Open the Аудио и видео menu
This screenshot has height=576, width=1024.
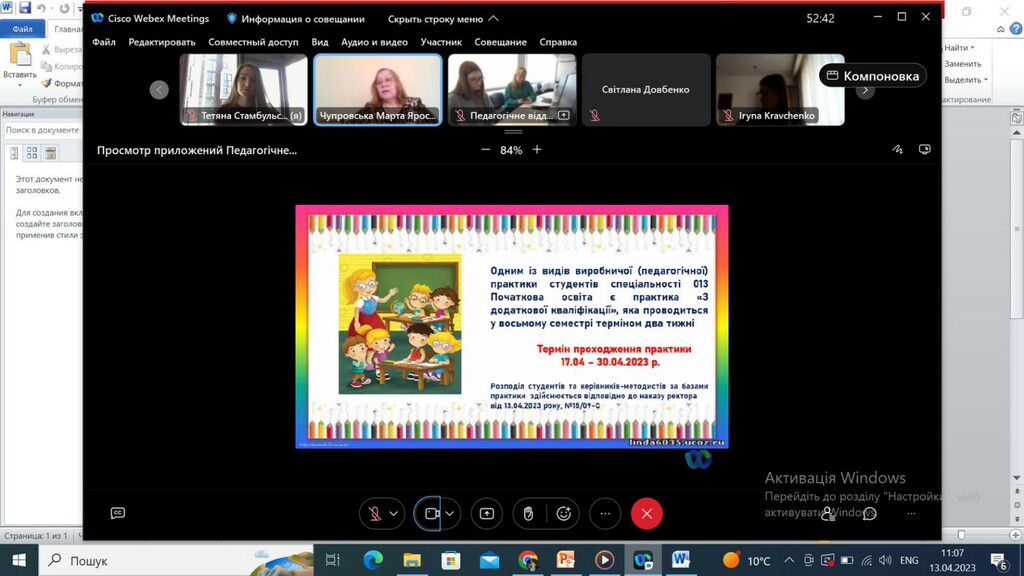coord(374,42)
